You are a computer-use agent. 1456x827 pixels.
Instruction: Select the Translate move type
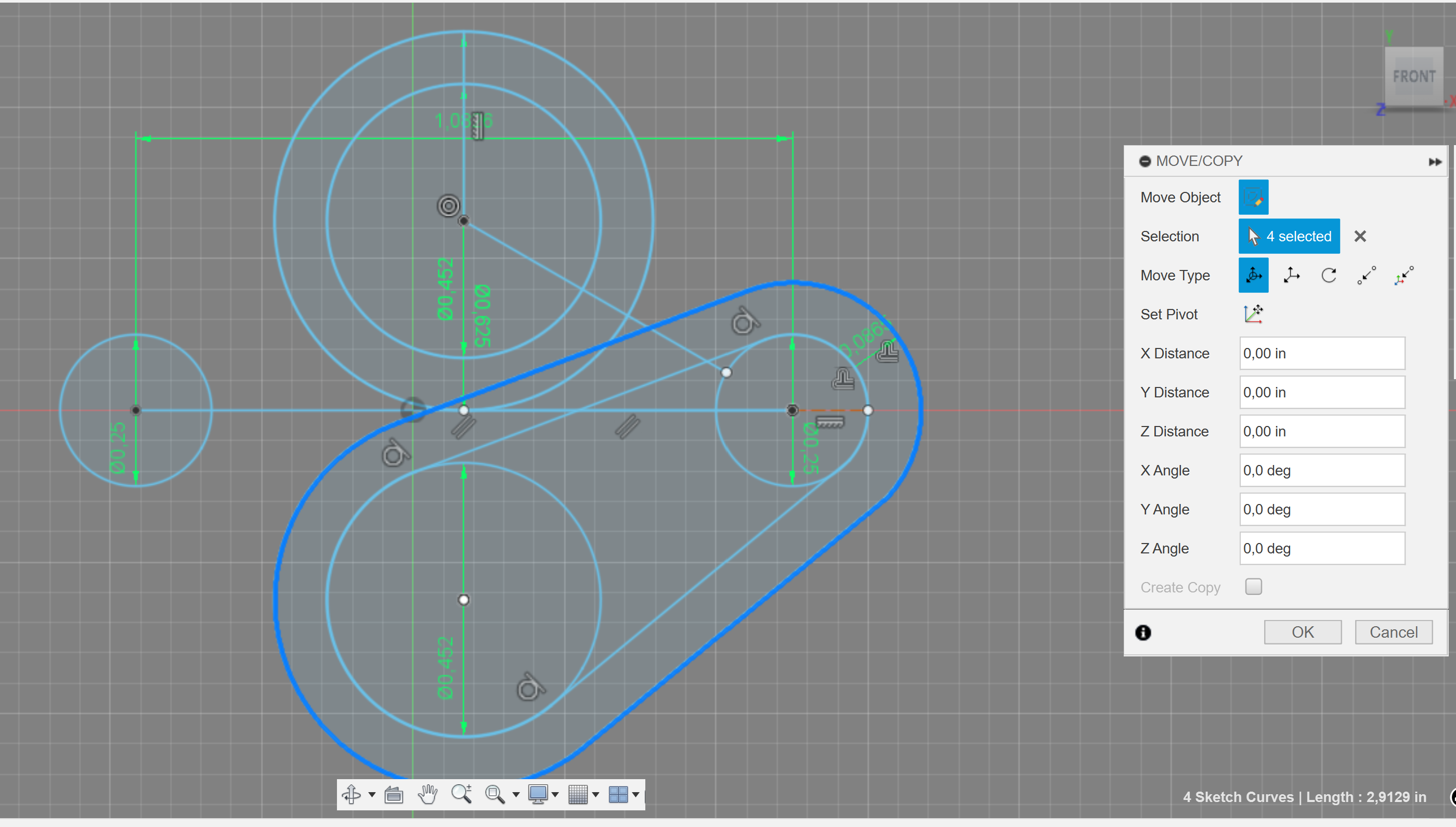(x=1291, y=276)
